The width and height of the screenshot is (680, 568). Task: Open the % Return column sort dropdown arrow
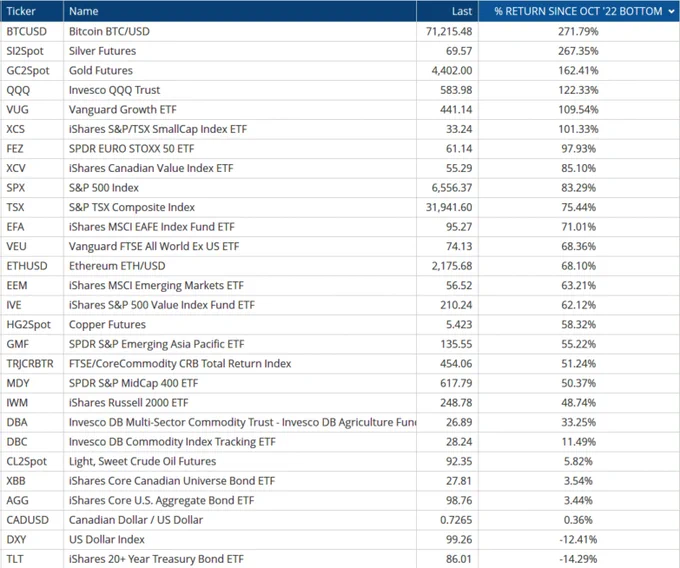coord(671,12)
